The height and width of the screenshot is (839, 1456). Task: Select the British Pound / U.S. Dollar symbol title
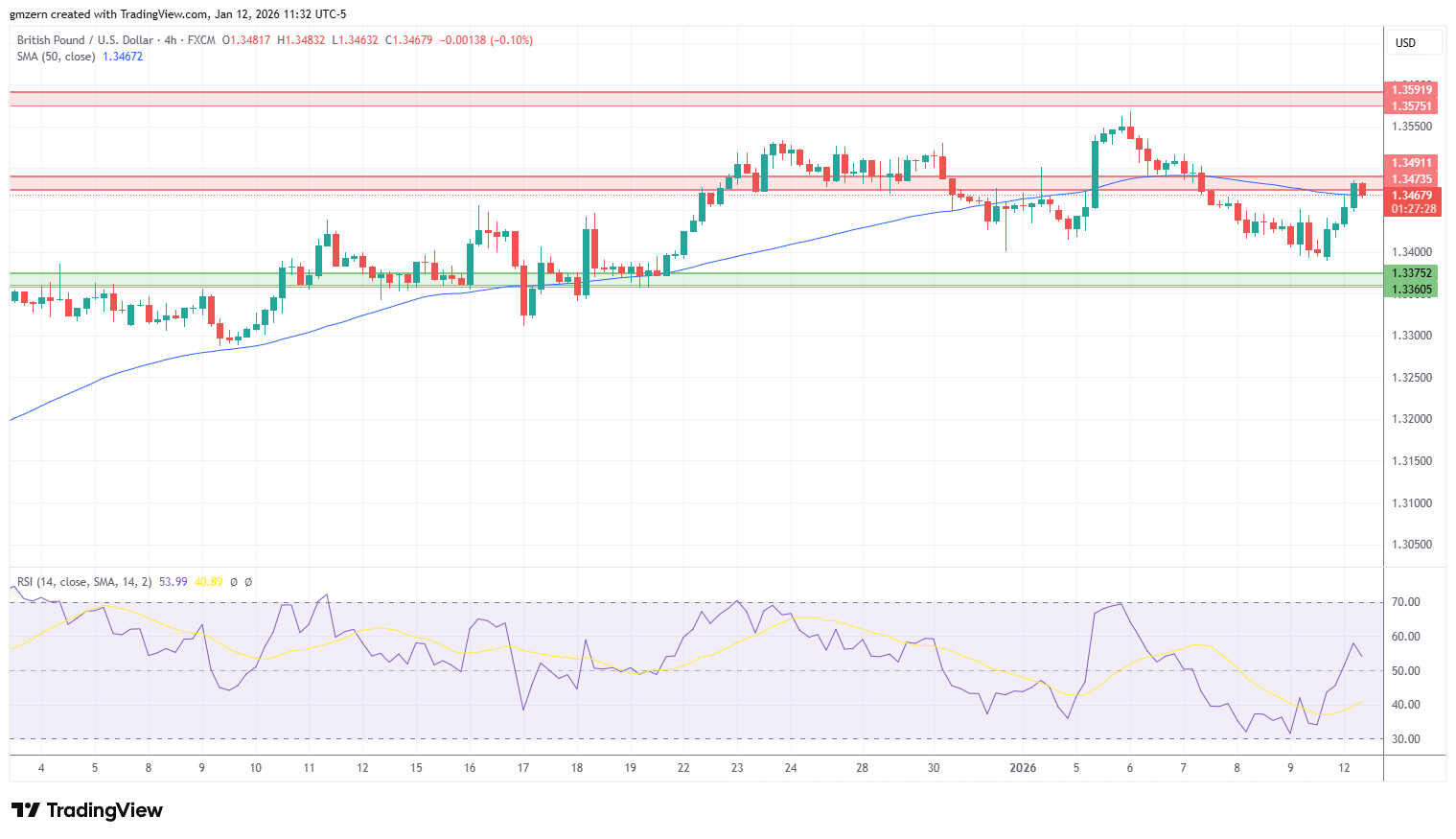(85, 40)
